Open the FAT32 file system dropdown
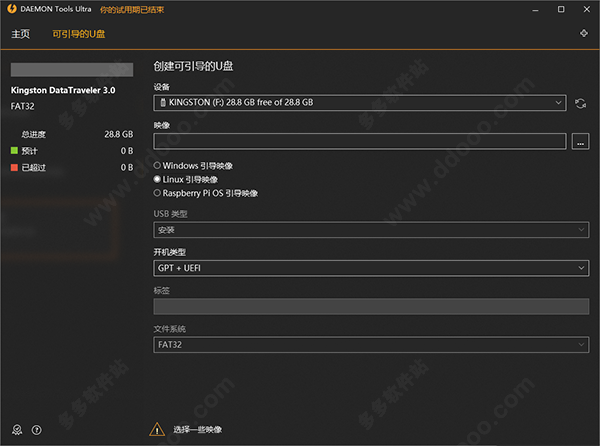The height and width of the screenshot is (446, 600). (x=371, y=345)
